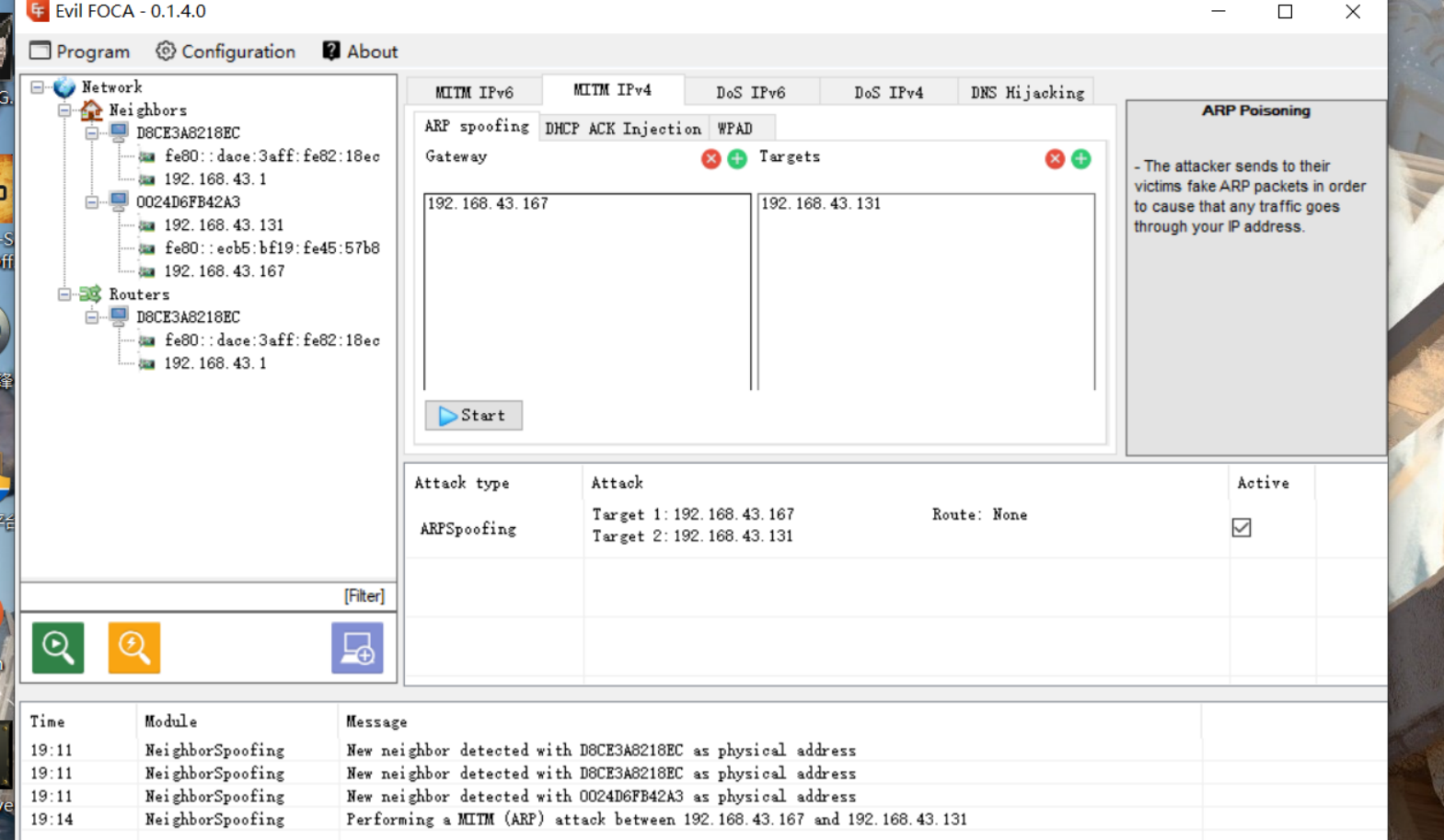The width and height of the screenshot is (1444, 840).
Task: Select 192.168.43.131 in Targets list
Action: [x=821, y=203]
